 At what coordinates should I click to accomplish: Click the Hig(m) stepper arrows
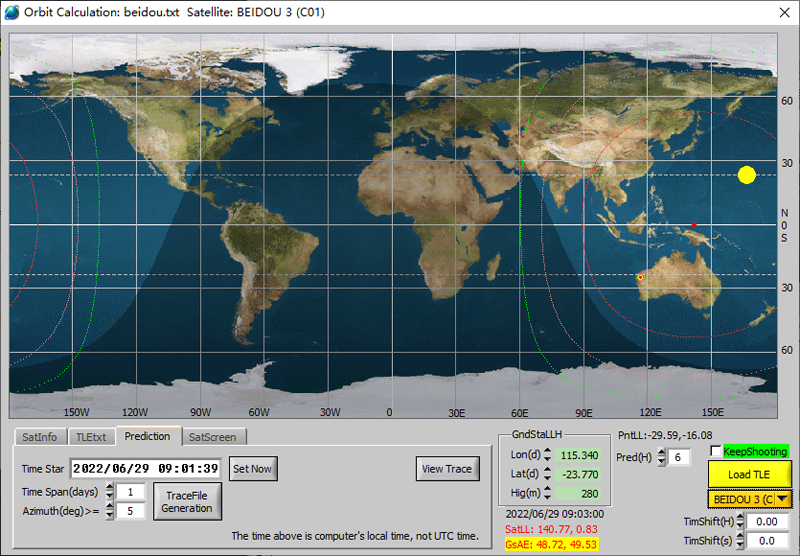[547, 493]
